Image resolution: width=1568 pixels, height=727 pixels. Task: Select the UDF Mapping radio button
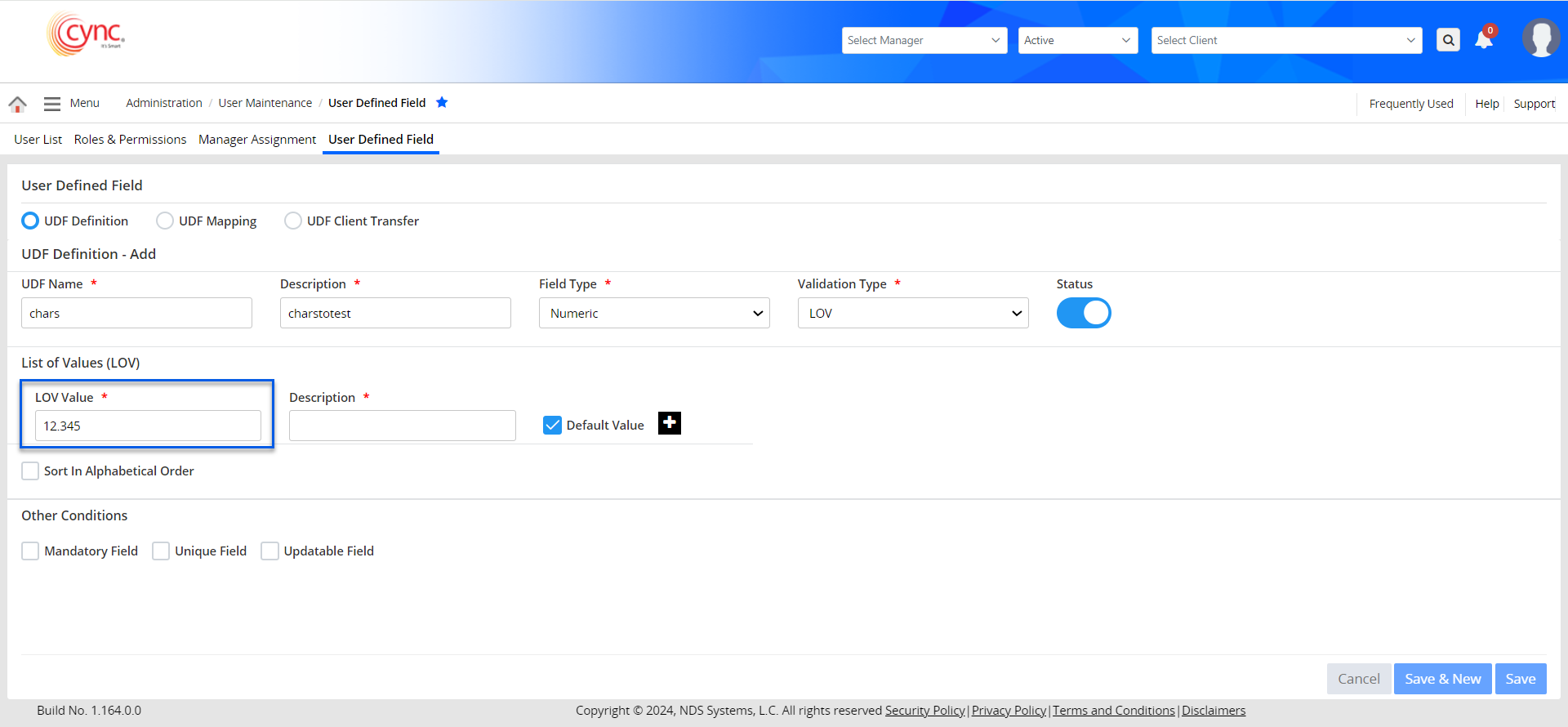pos(165,221)
